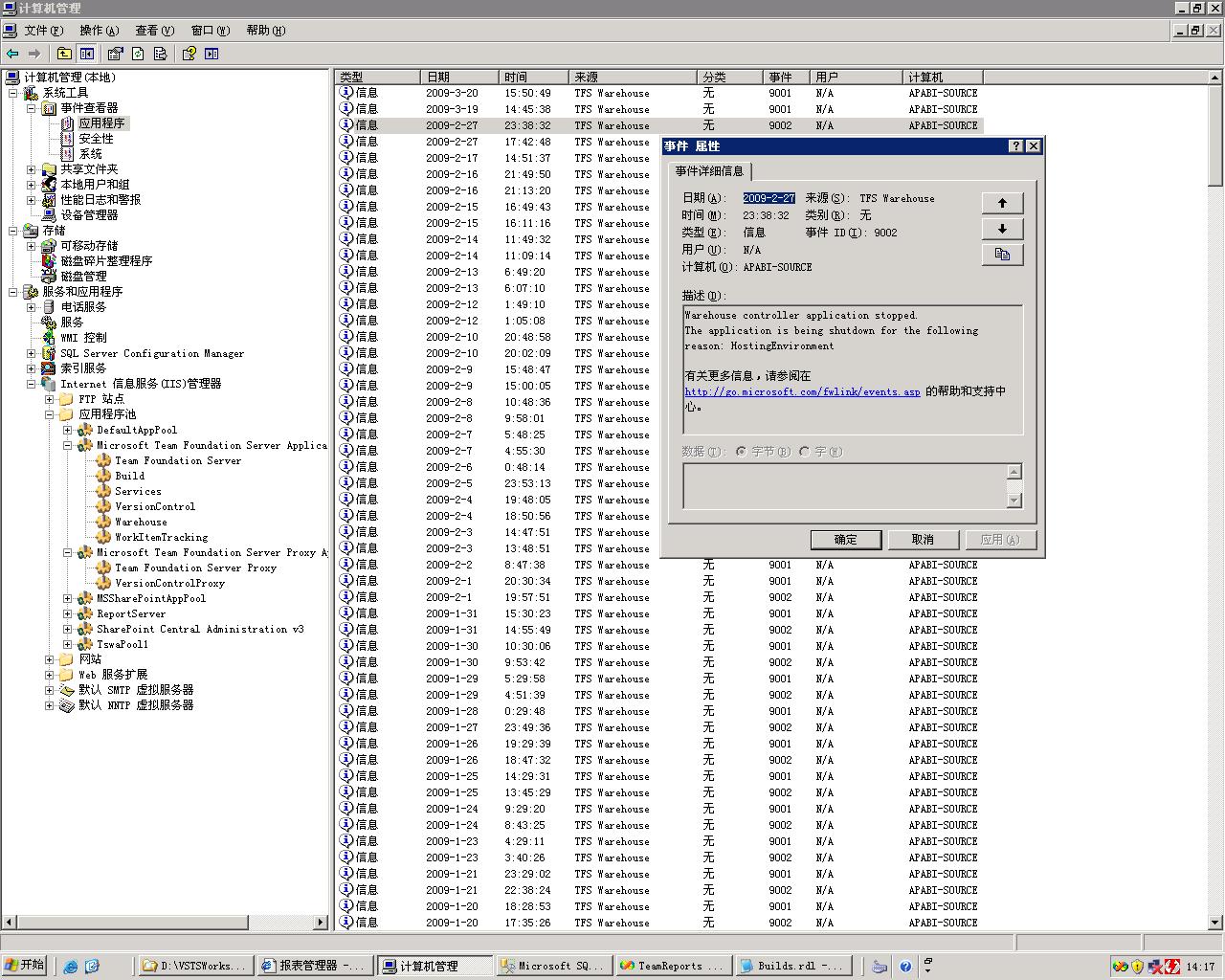
Task: Open the 窗口(W) menu
Action: [211, 31]
